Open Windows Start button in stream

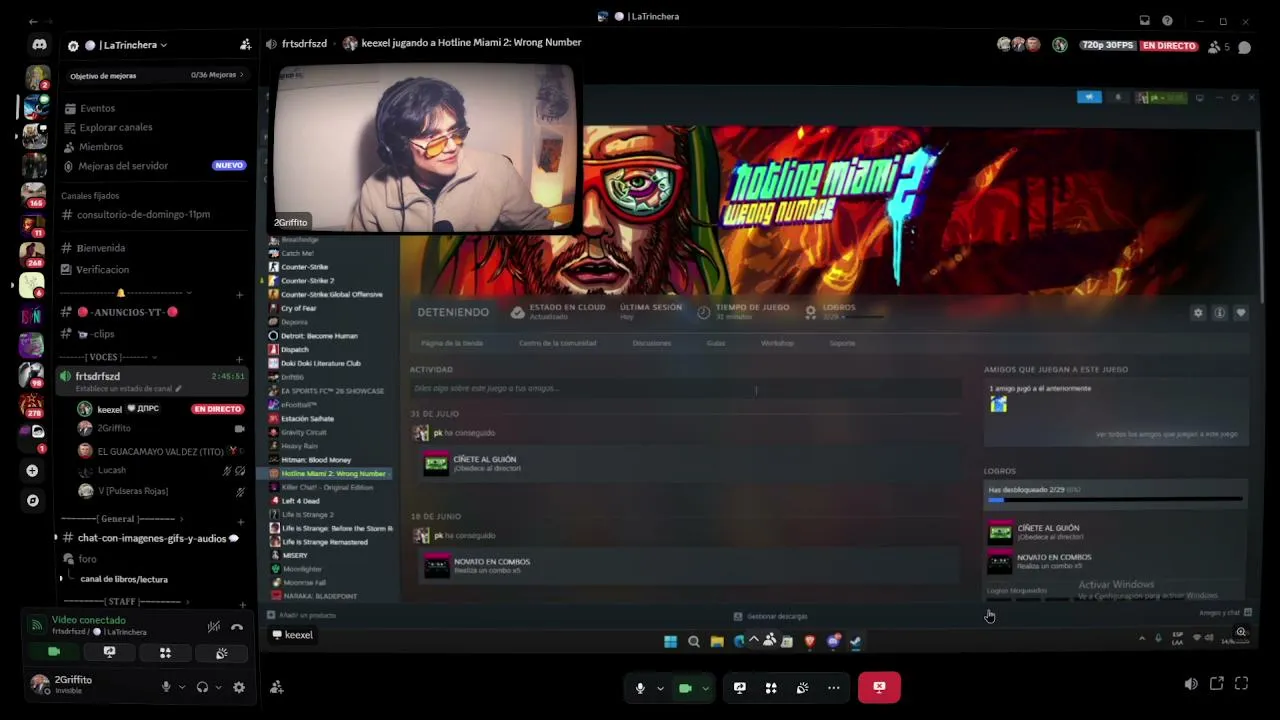point(670,642)
